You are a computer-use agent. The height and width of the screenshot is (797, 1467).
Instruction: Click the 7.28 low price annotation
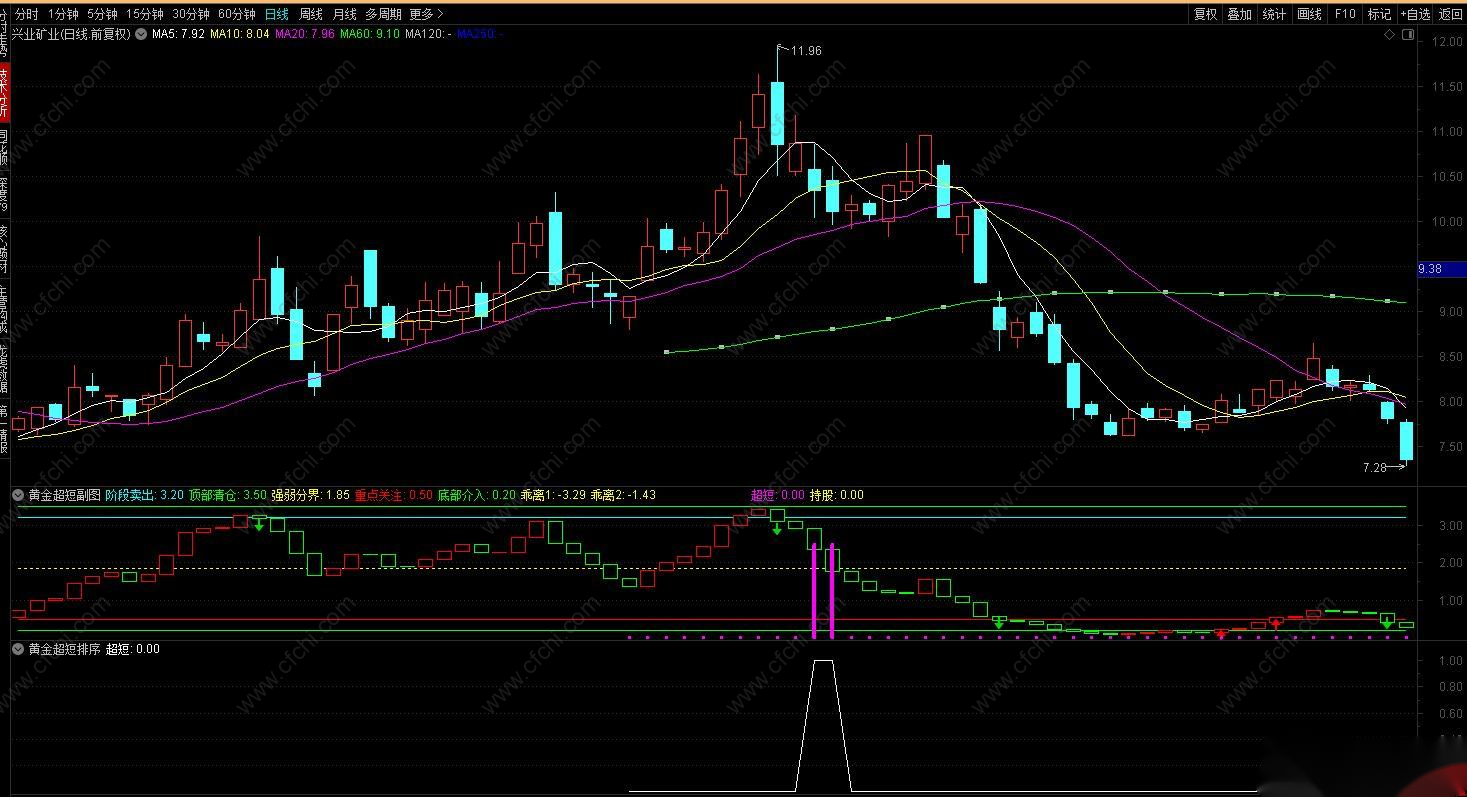1376,467
